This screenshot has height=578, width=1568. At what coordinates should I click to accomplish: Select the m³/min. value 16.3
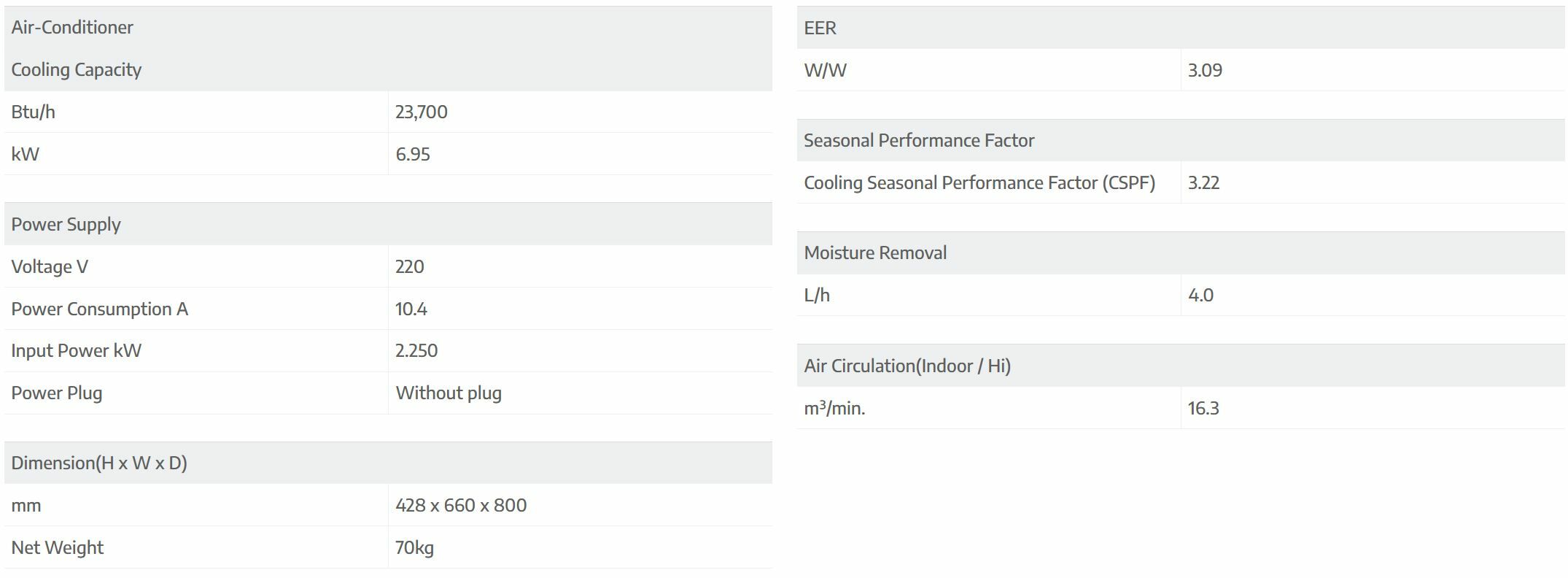tap(1203, 409)
